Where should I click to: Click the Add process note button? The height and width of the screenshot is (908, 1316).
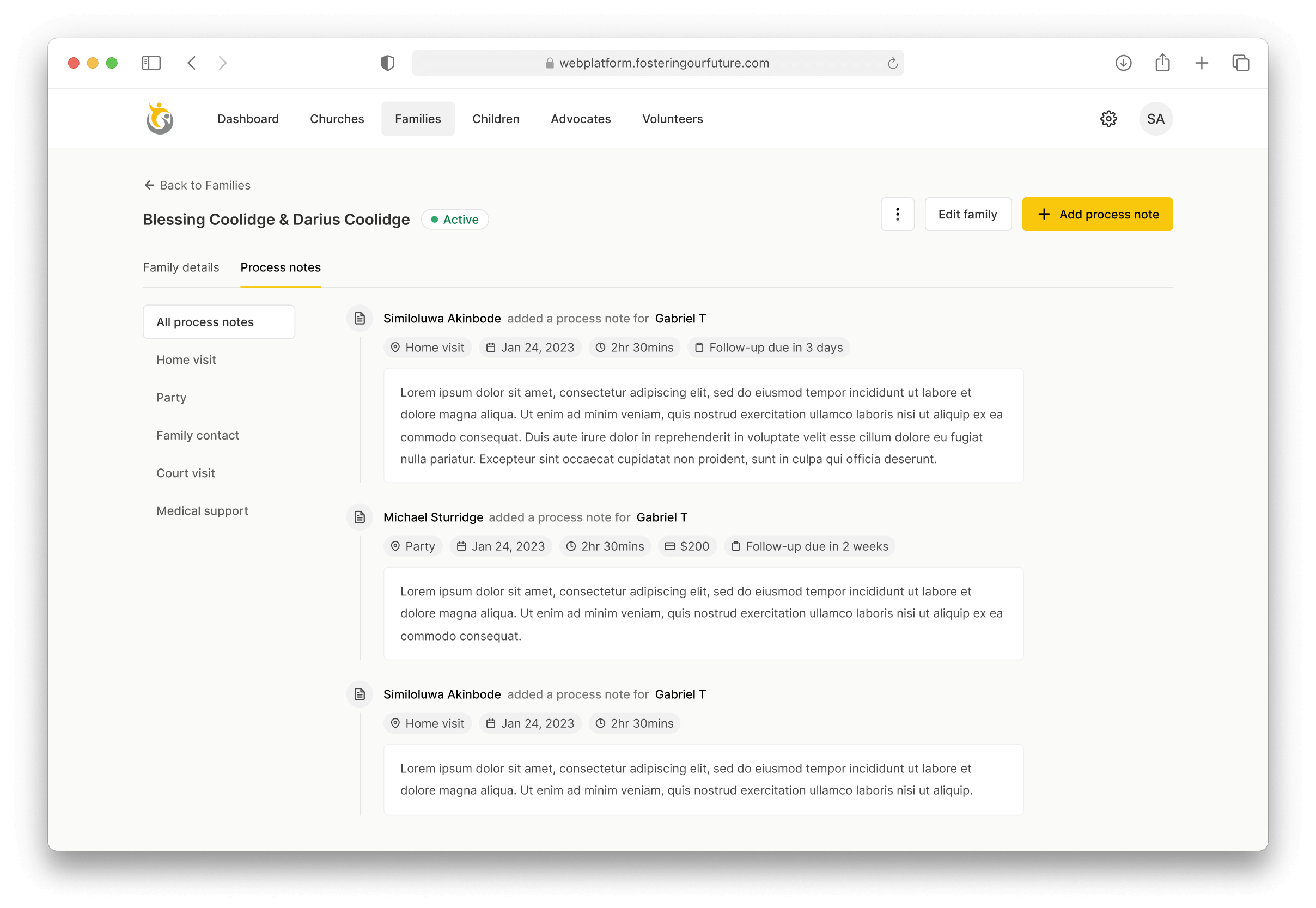1097,214
